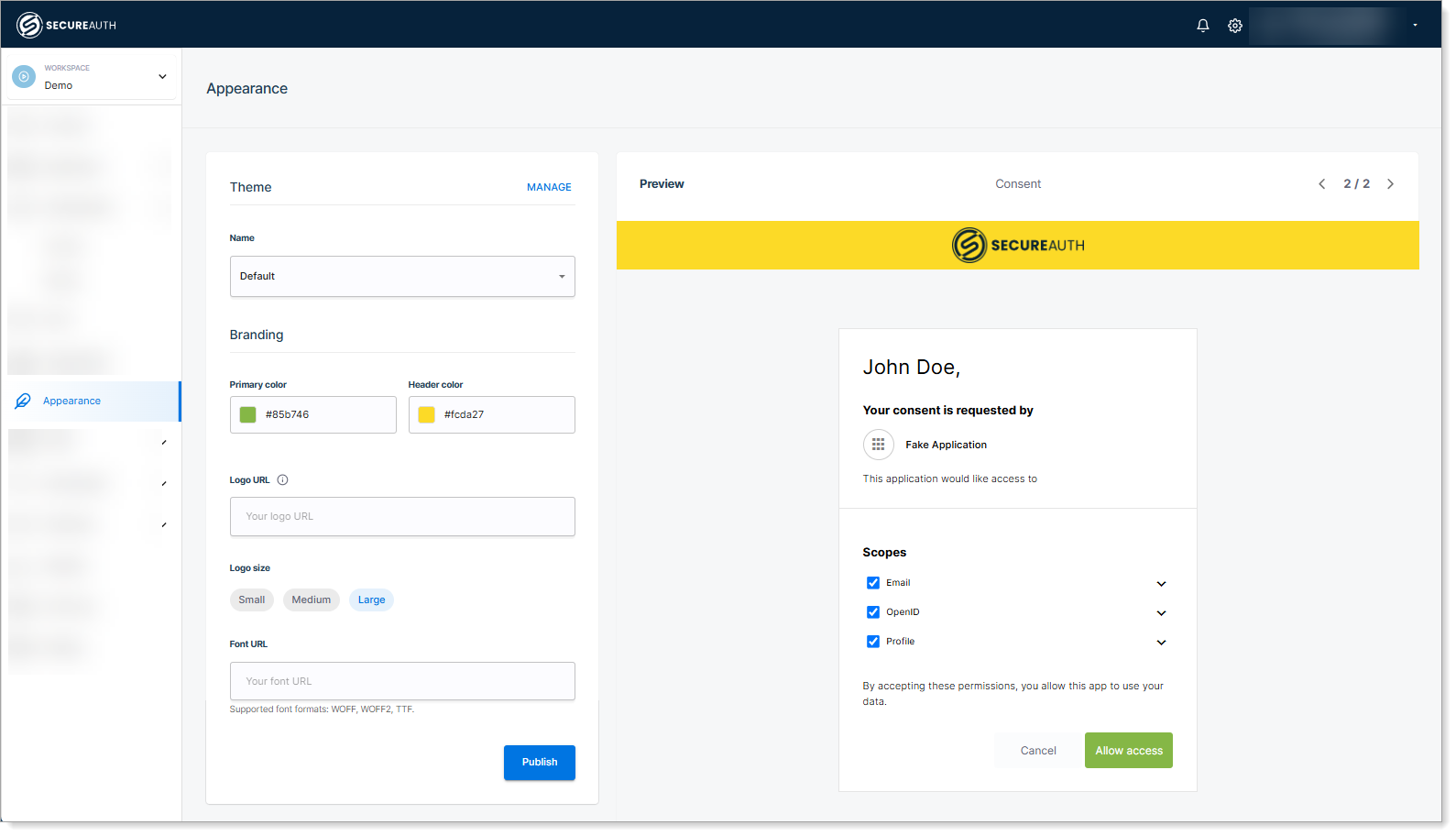Screen dimensions: 1456x836
Task: Click the green primary color swatch
Action: coord(247,415)
